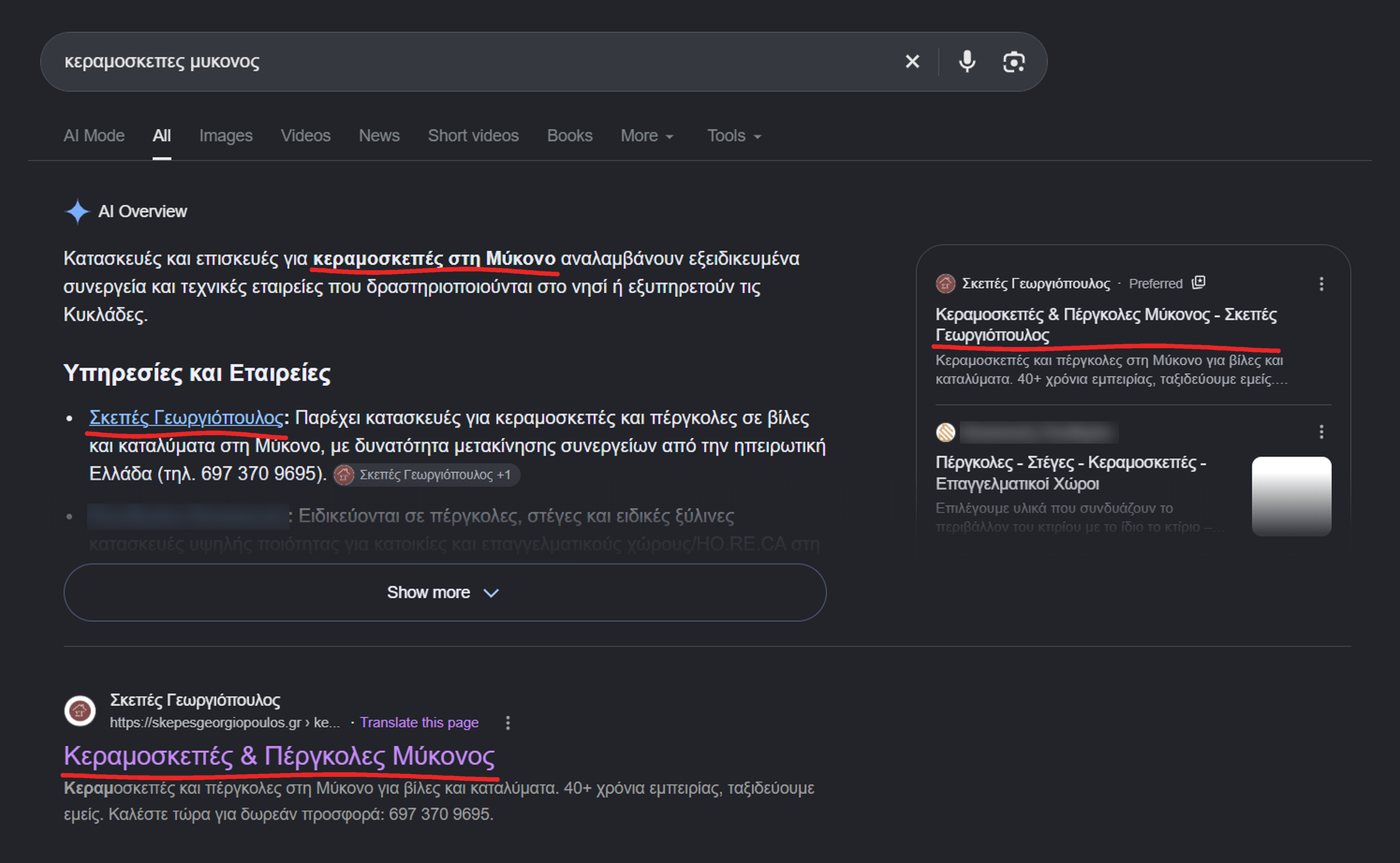Click the AI Overview sparkle icon

click(77, 211)
